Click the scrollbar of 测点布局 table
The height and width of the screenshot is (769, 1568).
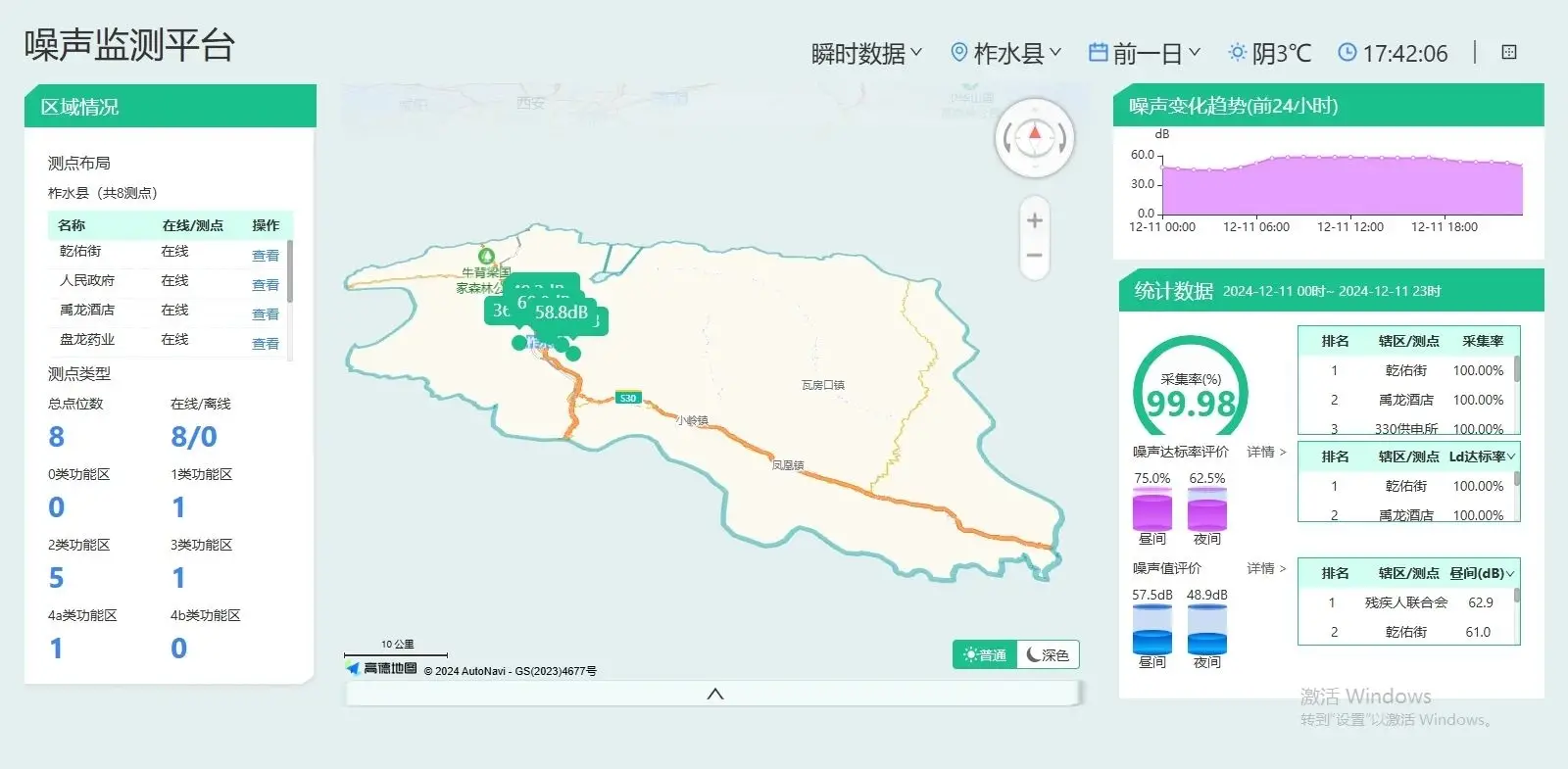290,272
